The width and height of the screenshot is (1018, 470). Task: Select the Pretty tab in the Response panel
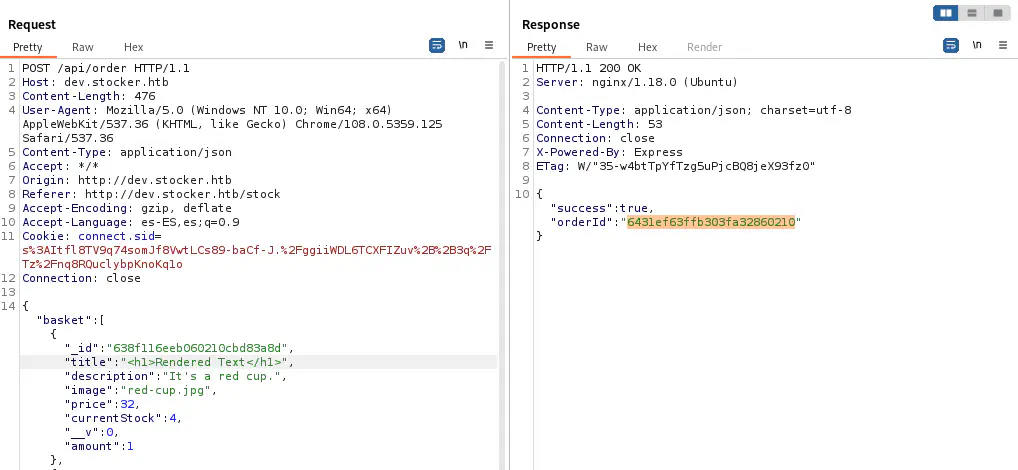[x=542, y=47]
